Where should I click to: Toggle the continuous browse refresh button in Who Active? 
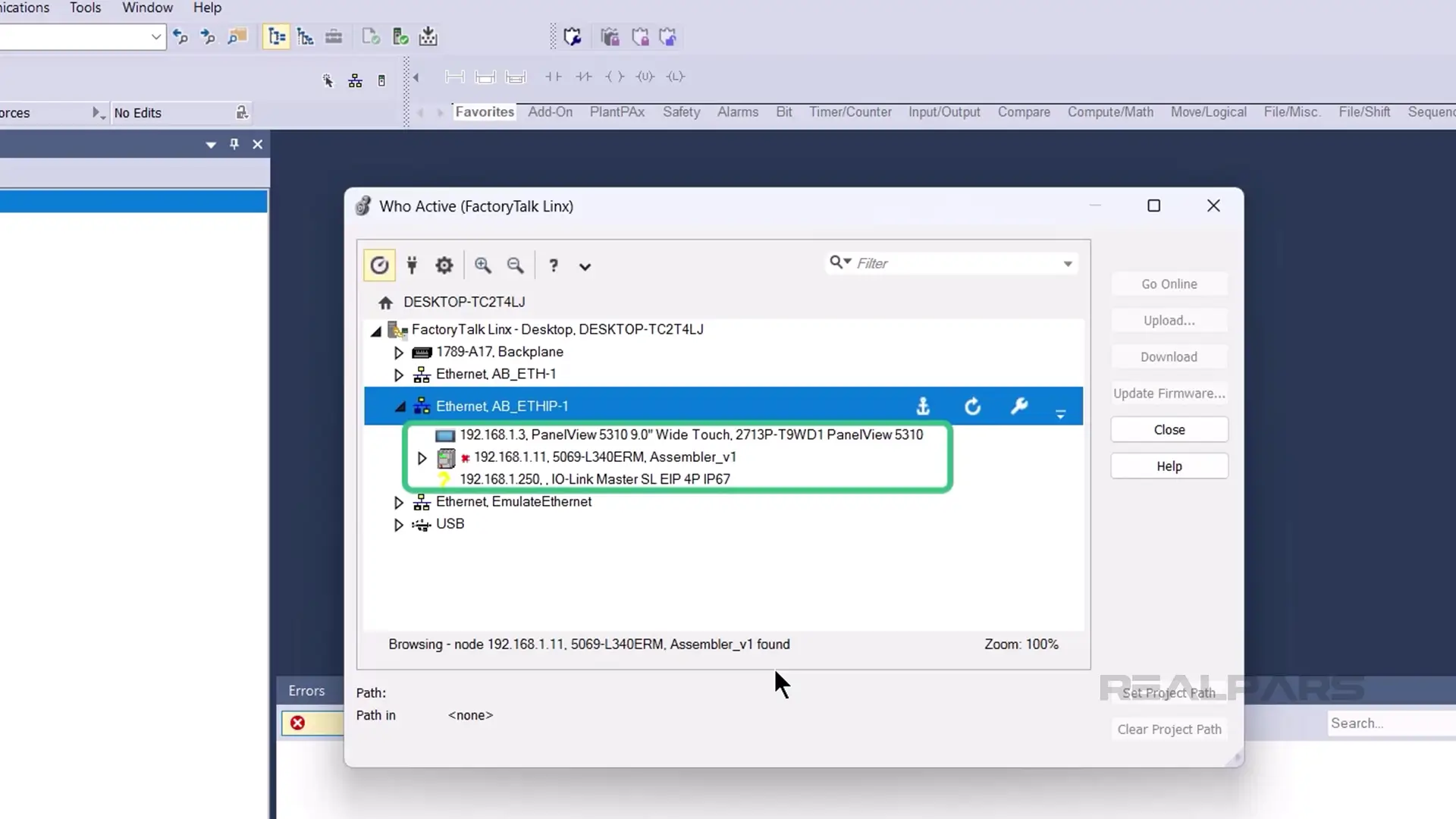tap(379, 265)
